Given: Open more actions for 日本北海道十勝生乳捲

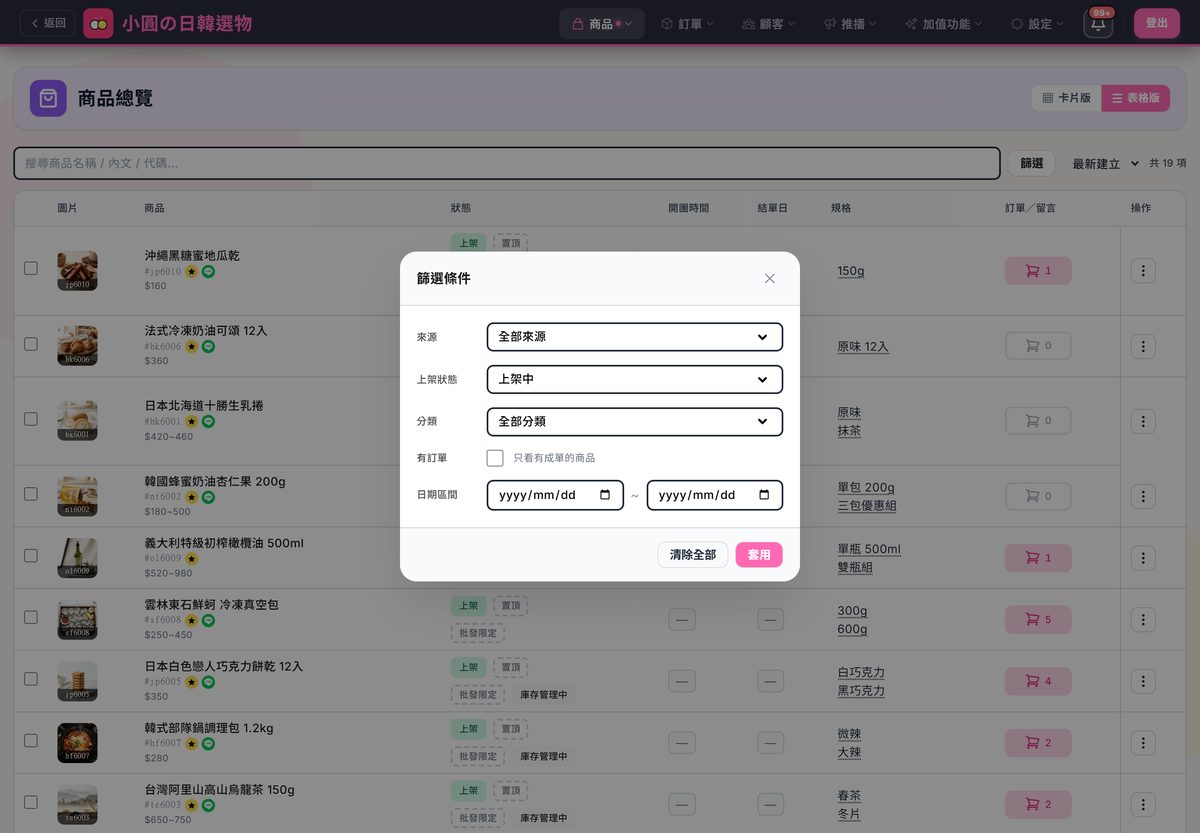Looking at the screenshot, I should click(x=1143, y=421).
